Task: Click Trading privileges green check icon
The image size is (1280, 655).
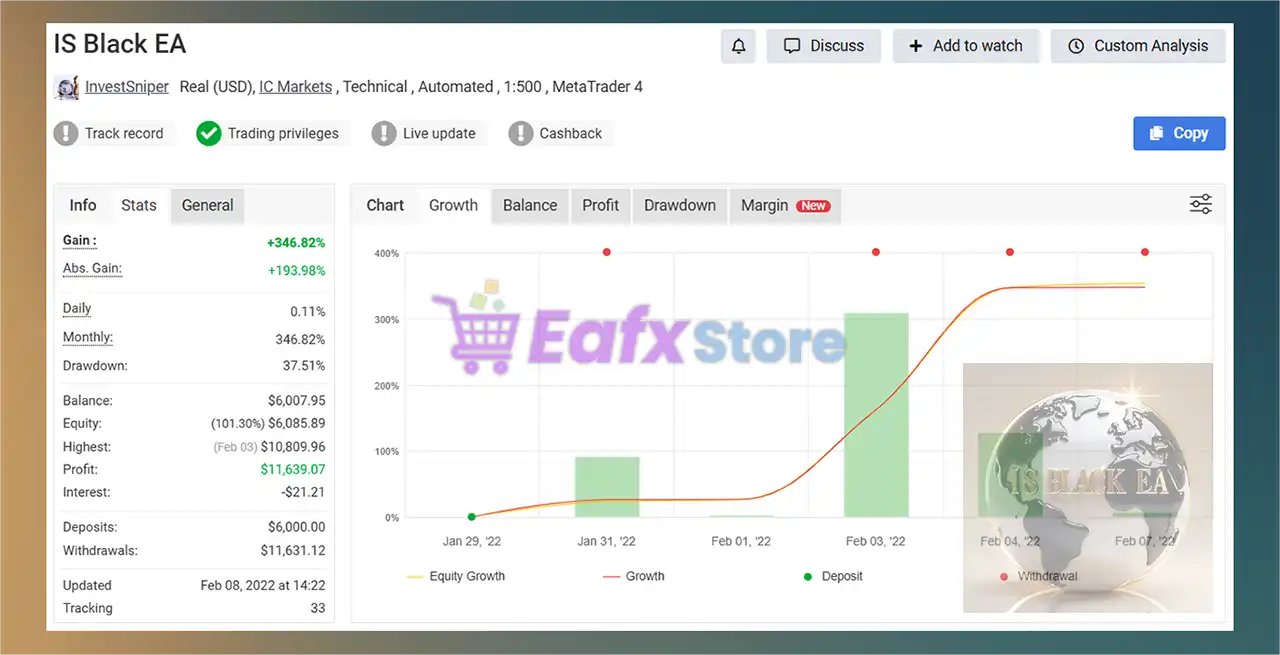Action: click(208, 133)
